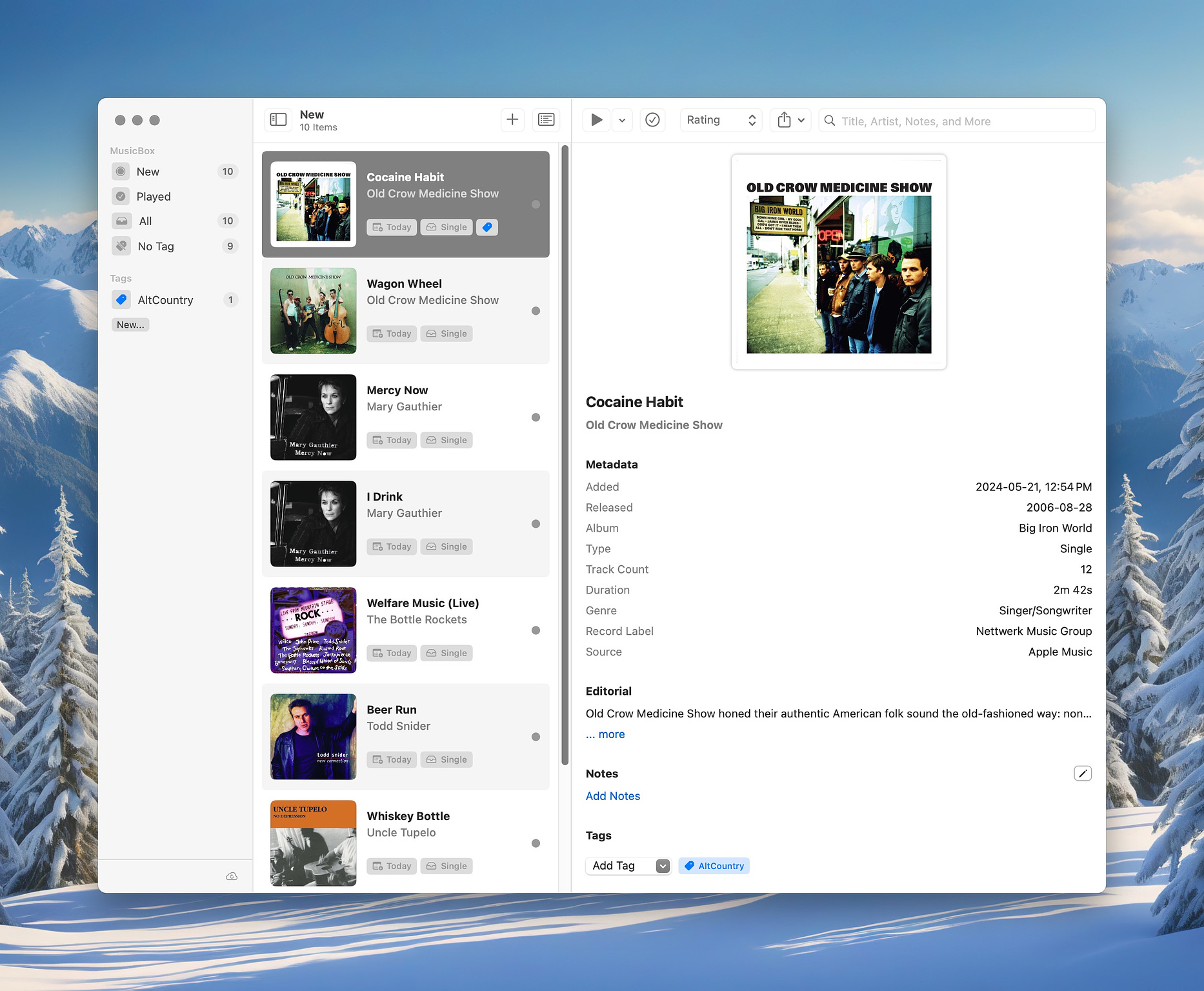Click the Share icon

(x=784, y=120)
